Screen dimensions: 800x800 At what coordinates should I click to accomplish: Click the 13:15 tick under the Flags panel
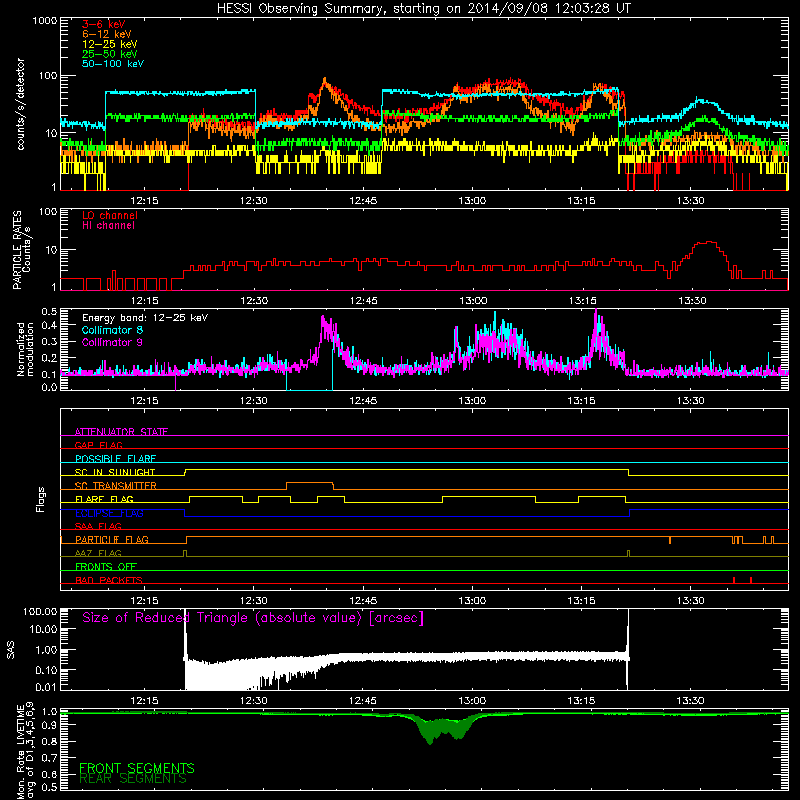point(582,601)
